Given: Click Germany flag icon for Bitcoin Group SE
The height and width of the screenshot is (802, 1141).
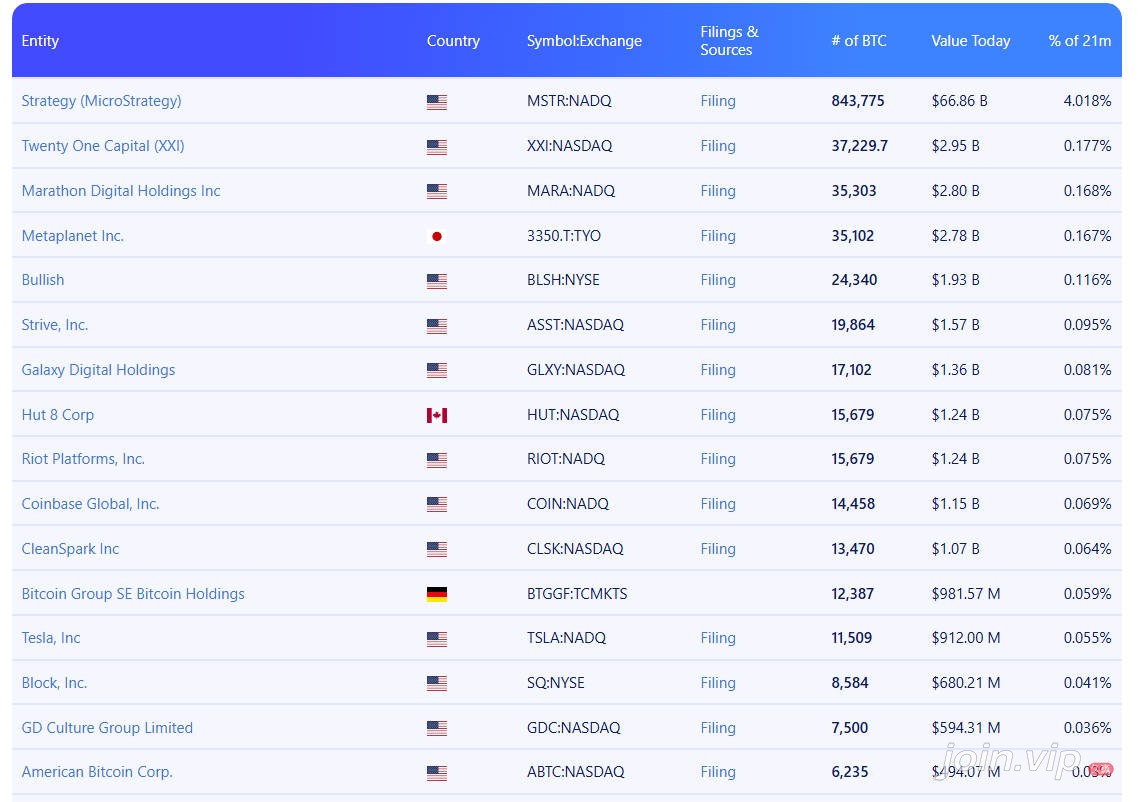Looking at the screenshot, I should 437,595.
